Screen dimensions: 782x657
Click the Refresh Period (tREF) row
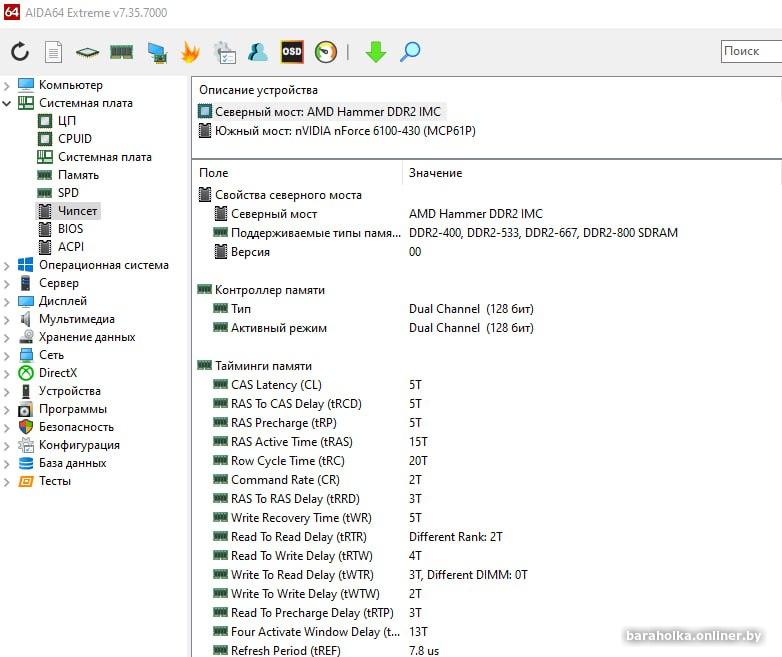click(286, 651)
